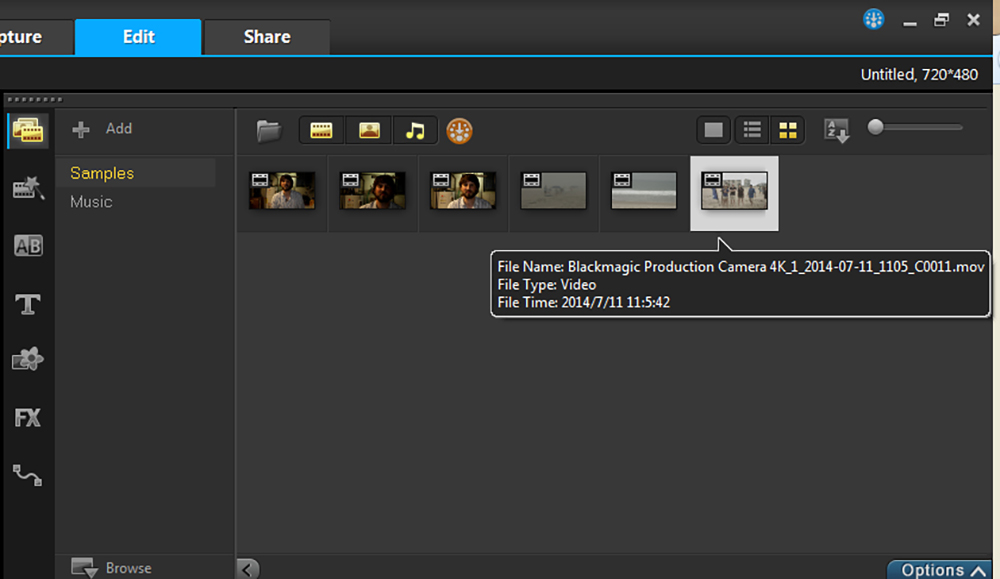
Task: Select the third video clip thumbnail
Action: pyautogui.click(x=463, y=191)
